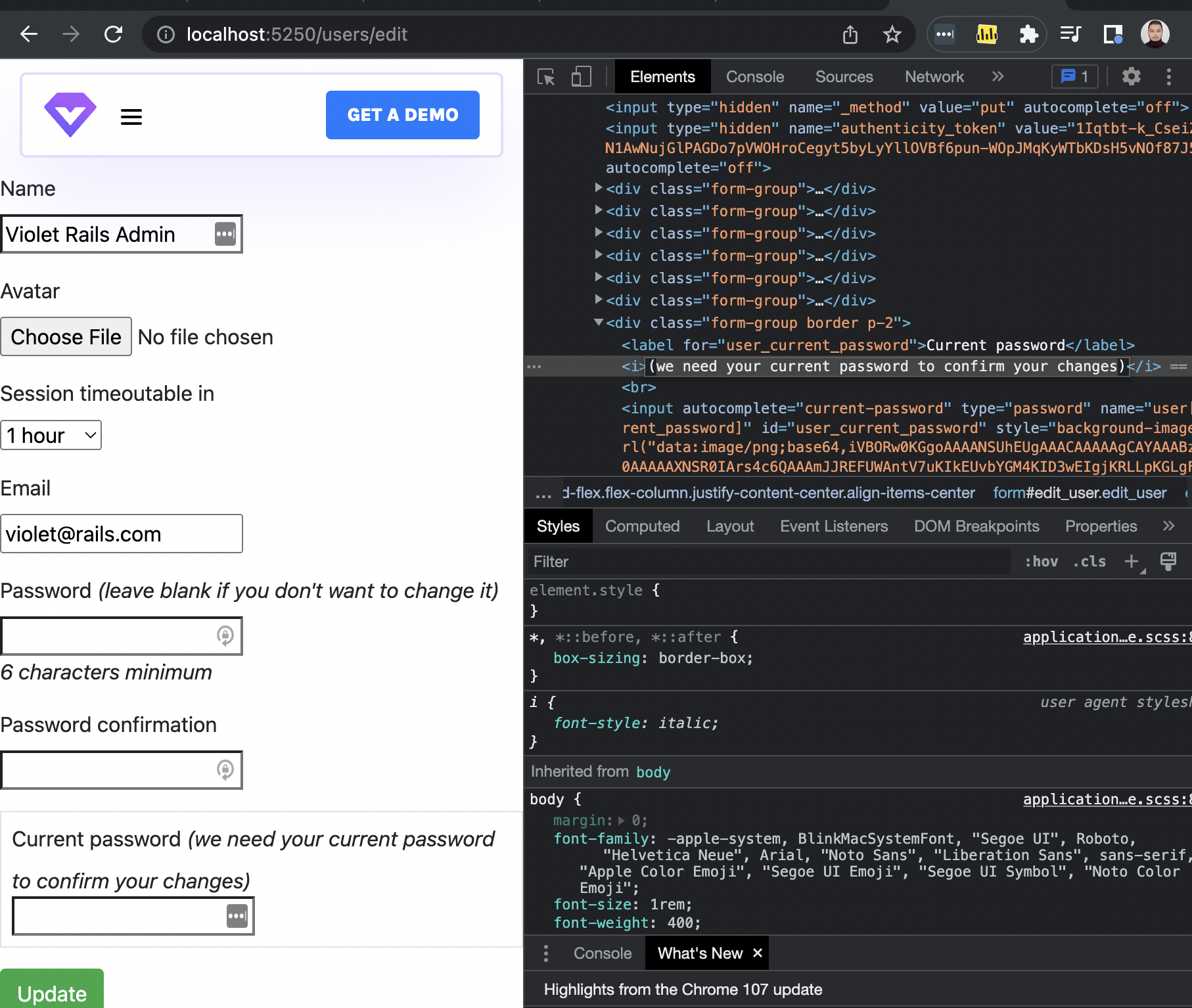Expand the body margin shorthand property

621,820
